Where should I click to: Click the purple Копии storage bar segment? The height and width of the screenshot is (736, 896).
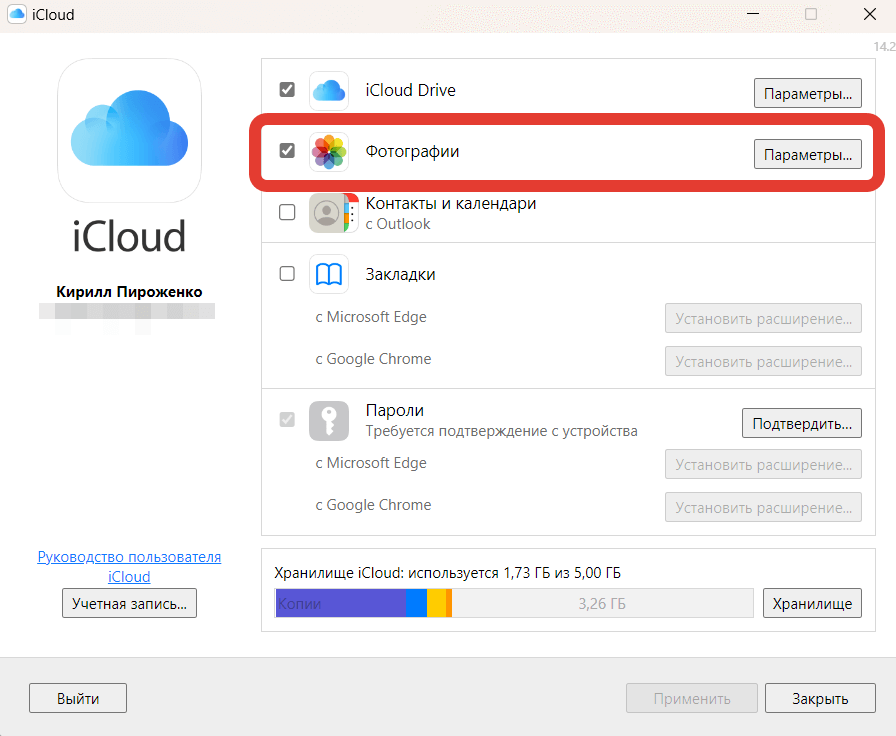[340, 603]
